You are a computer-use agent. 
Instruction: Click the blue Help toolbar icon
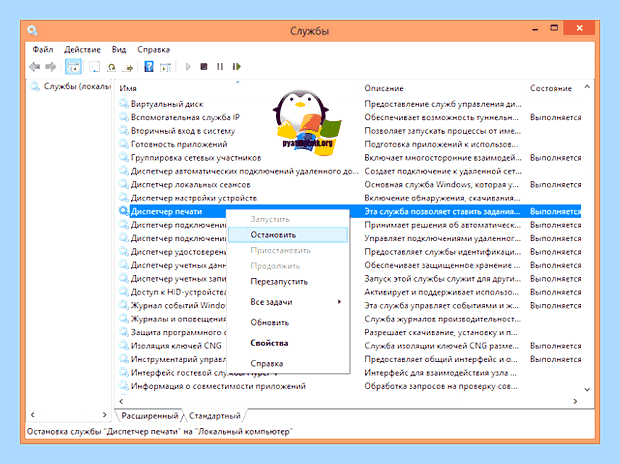[x=149, y=66]
